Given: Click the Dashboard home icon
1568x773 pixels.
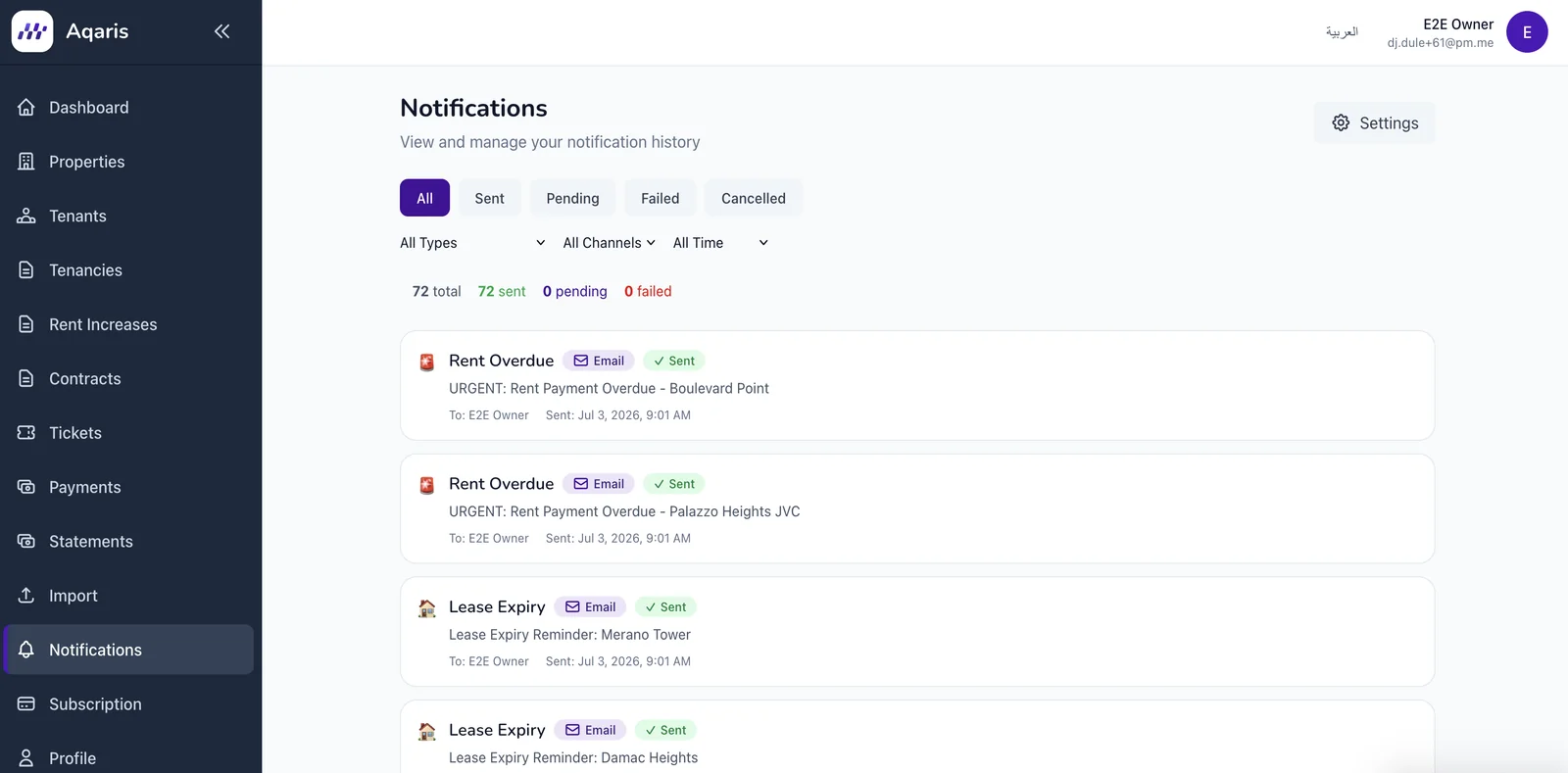Looking at the screenshot, I should pos(26,107).
